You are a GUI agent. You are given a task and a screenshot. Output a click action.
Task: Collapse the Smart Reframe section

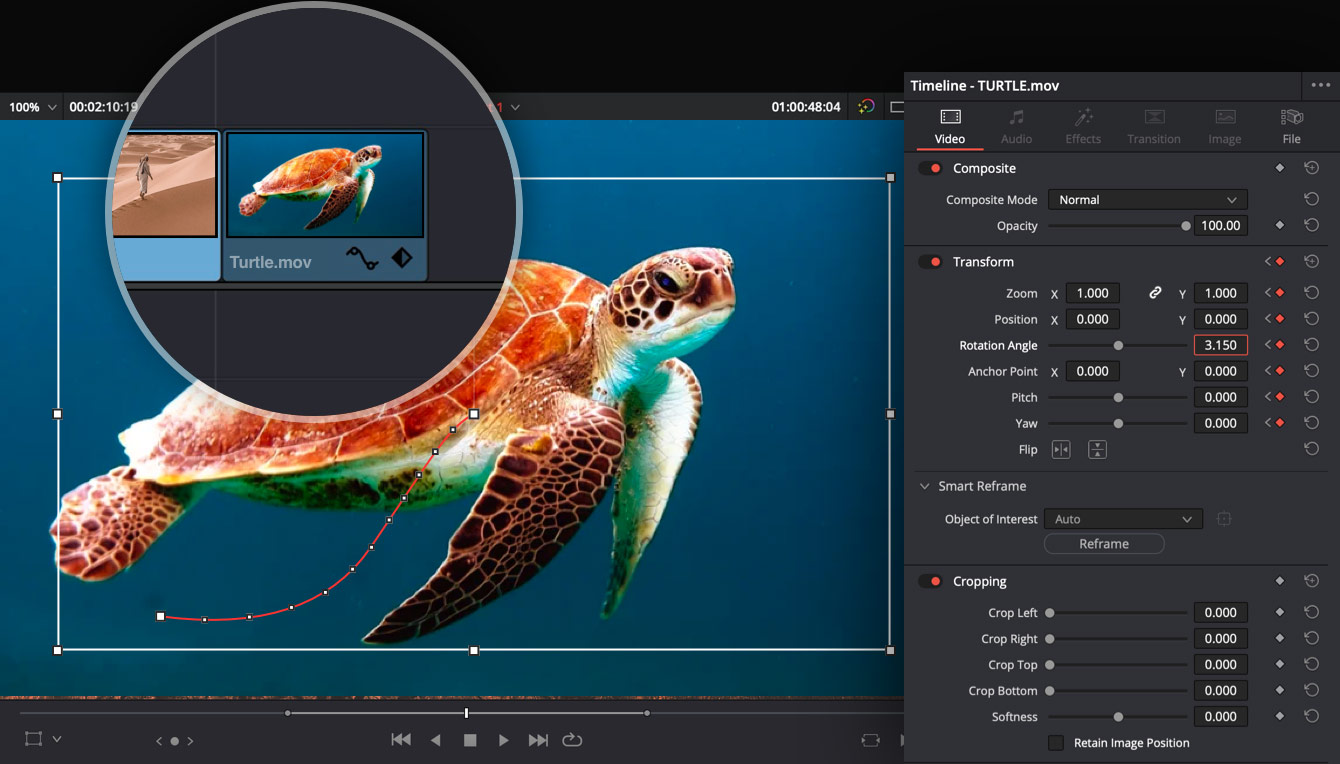pos(924,486)
